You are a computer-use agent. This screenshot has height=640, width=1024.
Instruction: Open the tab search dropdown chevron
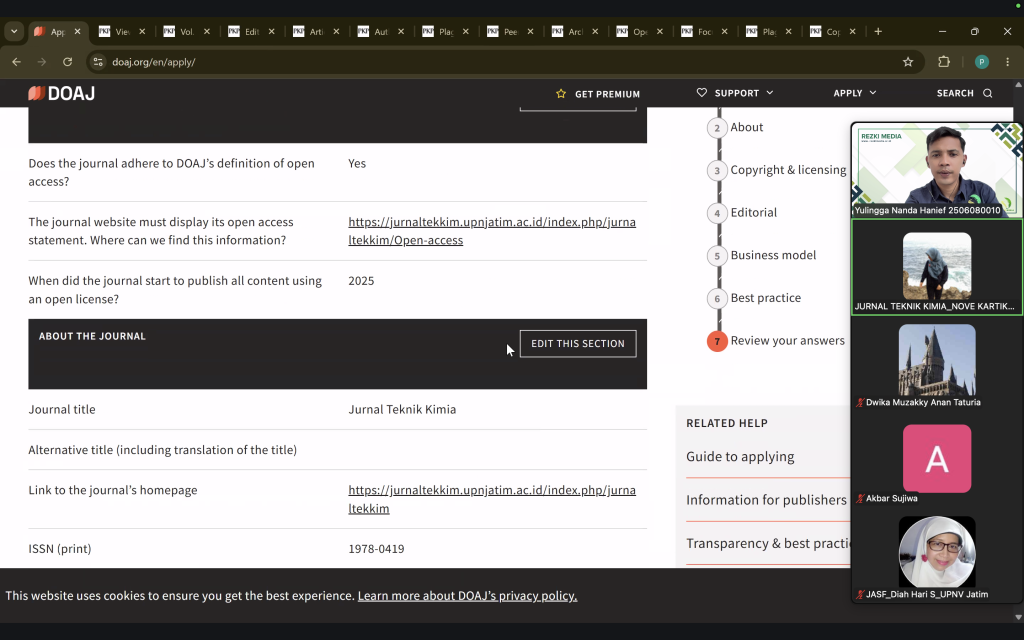tap(14, 31)
